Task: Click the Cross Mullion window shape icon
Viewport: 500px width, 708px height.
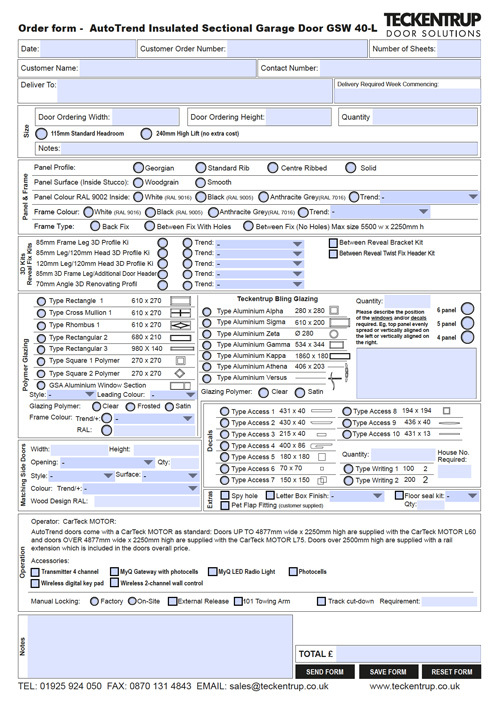Action: pos(180,313)
